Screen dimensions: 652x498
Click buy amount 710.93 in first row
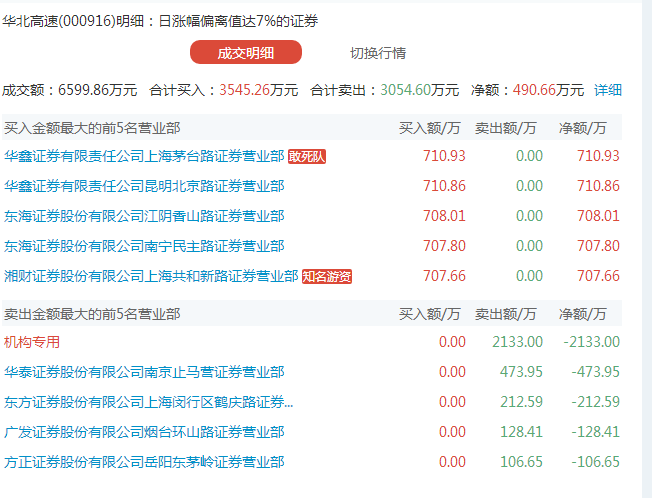(x=444, y=156)
